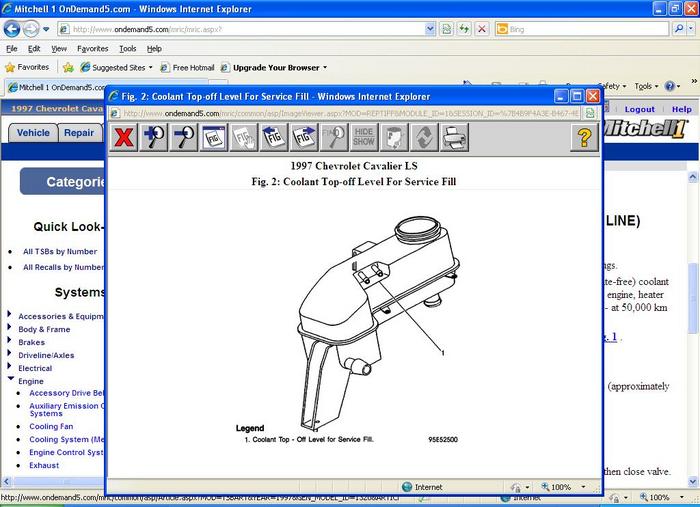
Task: Open main window zoom level 100% control
Action: tap(663, 497)
